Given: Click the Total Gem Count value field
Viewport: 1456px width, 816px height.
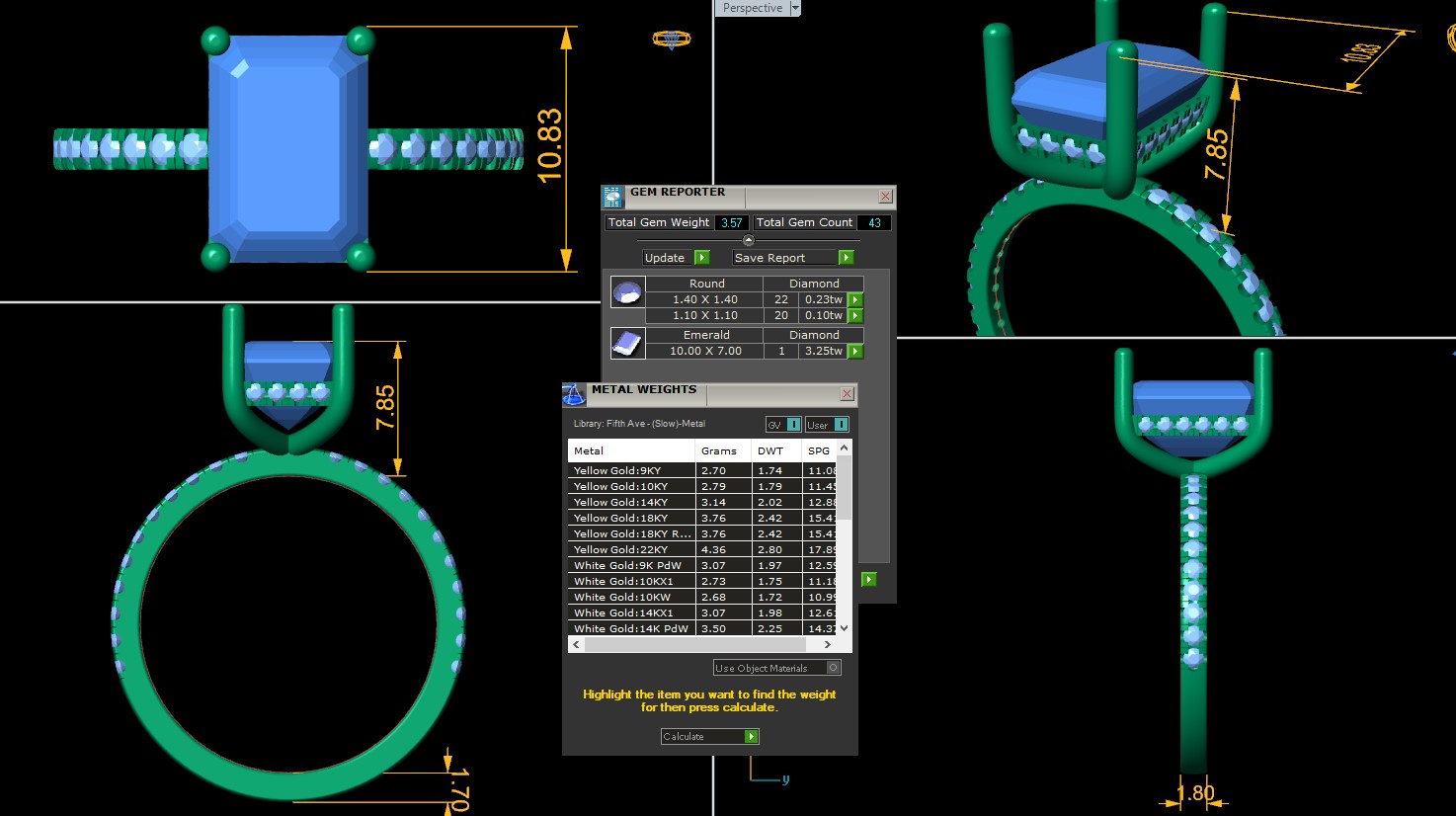Looking at the screenshot, I should (874, 222).
